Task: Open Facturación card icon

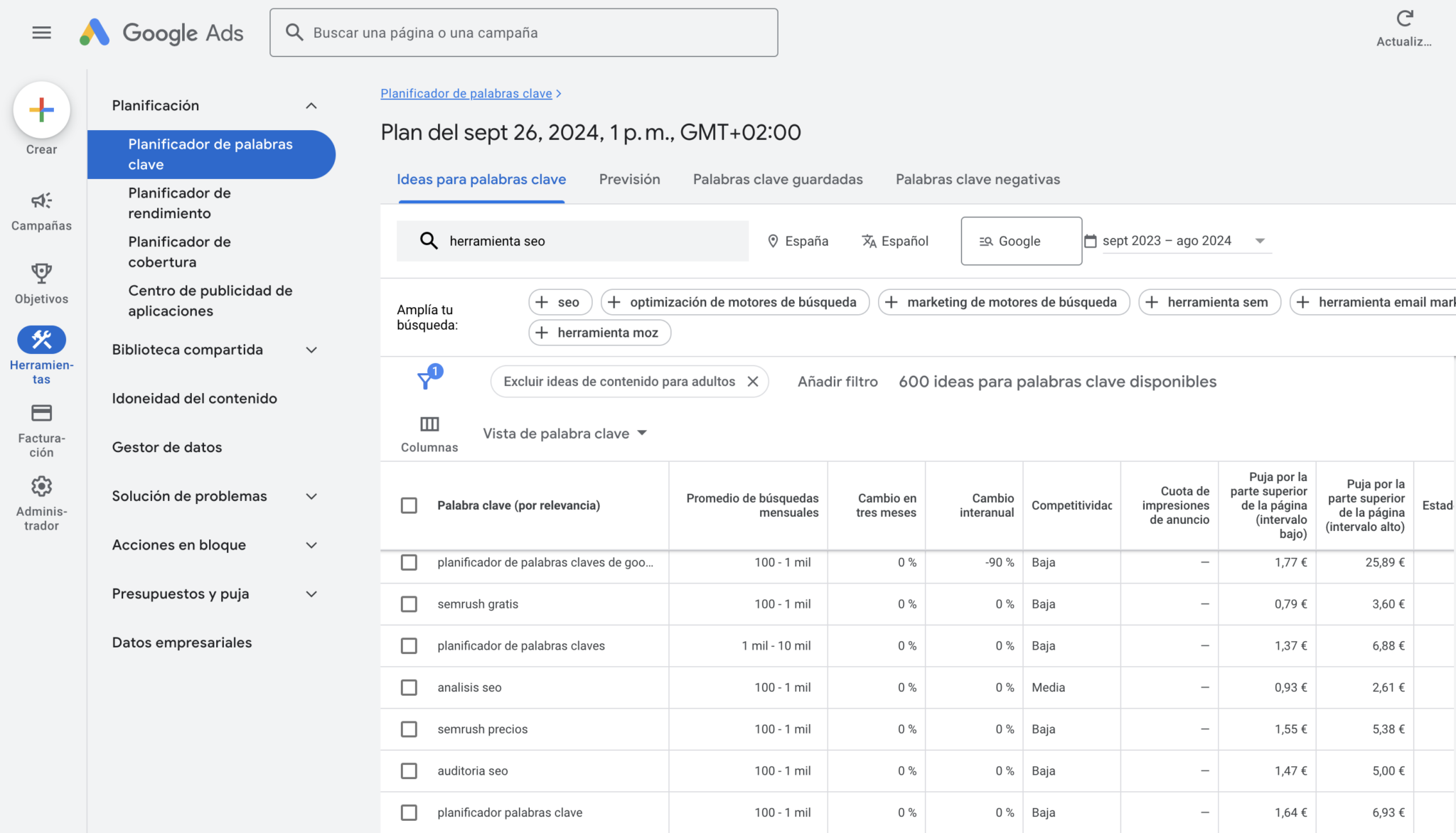Action: (x=41, y=413)
